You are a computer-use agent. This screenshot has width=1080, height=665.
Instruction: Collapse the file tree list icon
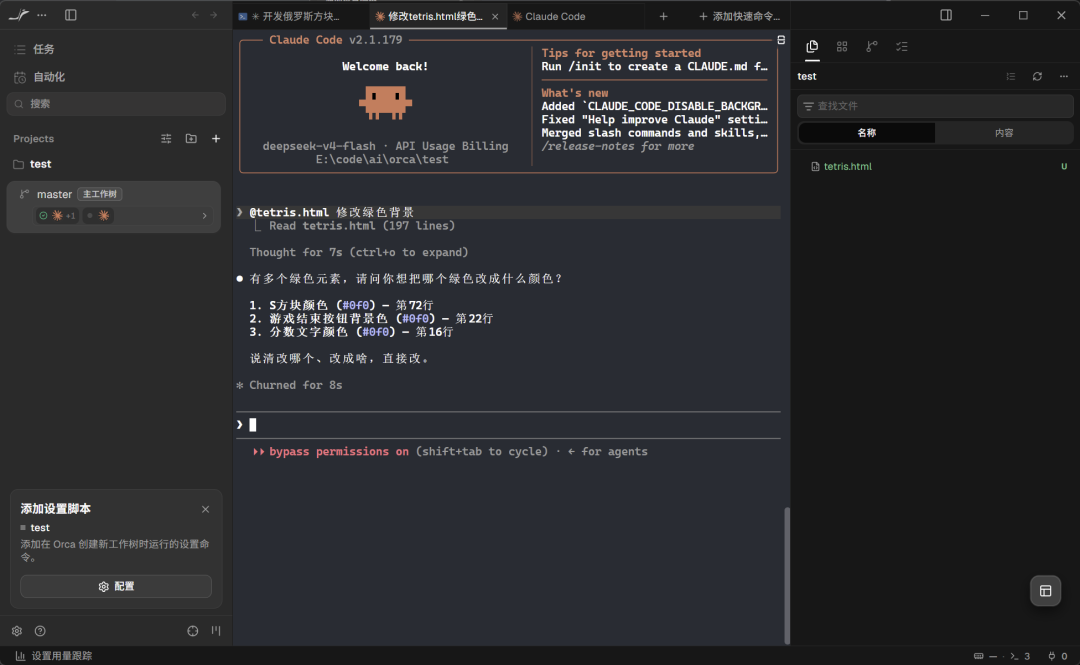pos(1010,76)
